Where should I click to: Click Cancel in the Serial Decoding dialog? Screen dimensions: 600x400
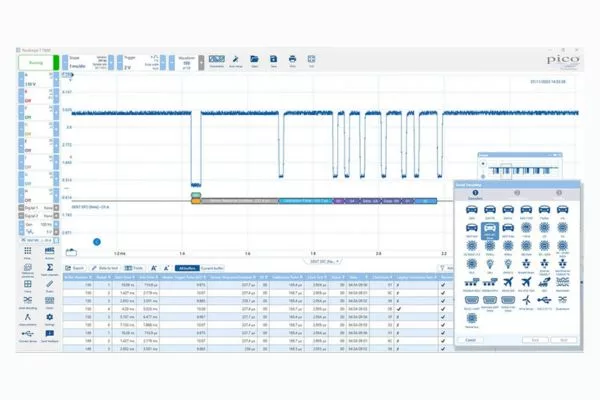(471, 340)
